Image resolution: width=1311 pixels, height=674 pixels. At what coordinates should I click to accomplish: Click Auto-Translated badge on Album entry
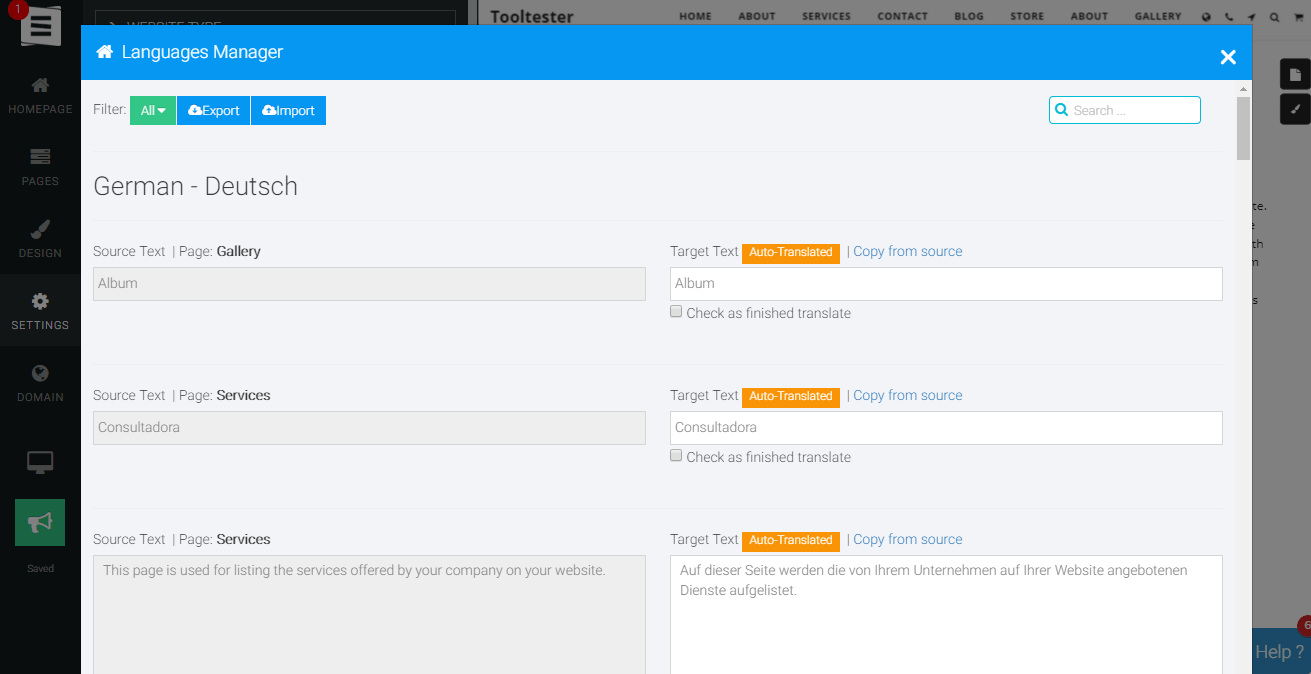pyautogui.click(x=791, y=253)
